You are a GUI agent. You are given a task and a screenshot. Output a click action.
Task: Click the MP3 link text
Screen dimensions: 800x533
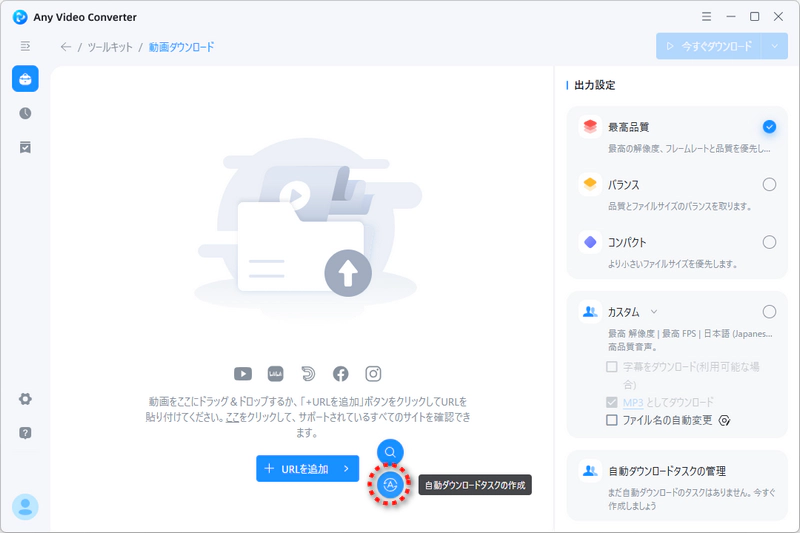tap(633, 402)
